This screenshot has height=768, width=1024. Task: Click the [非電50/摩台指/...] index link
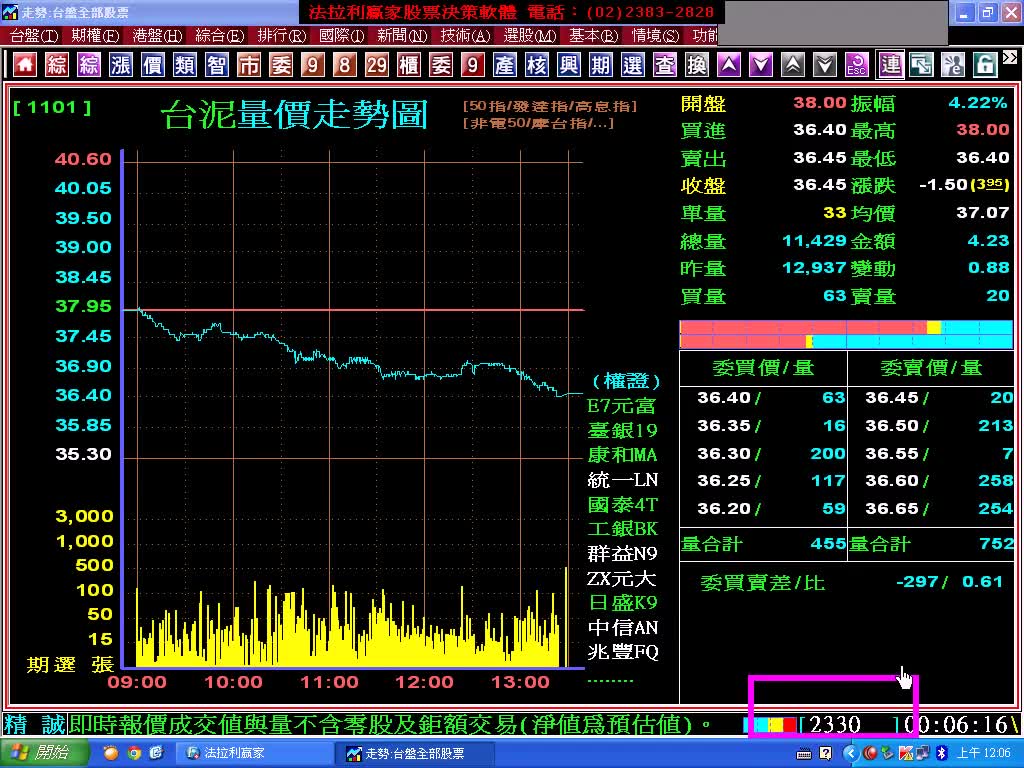tap(538, 123)
